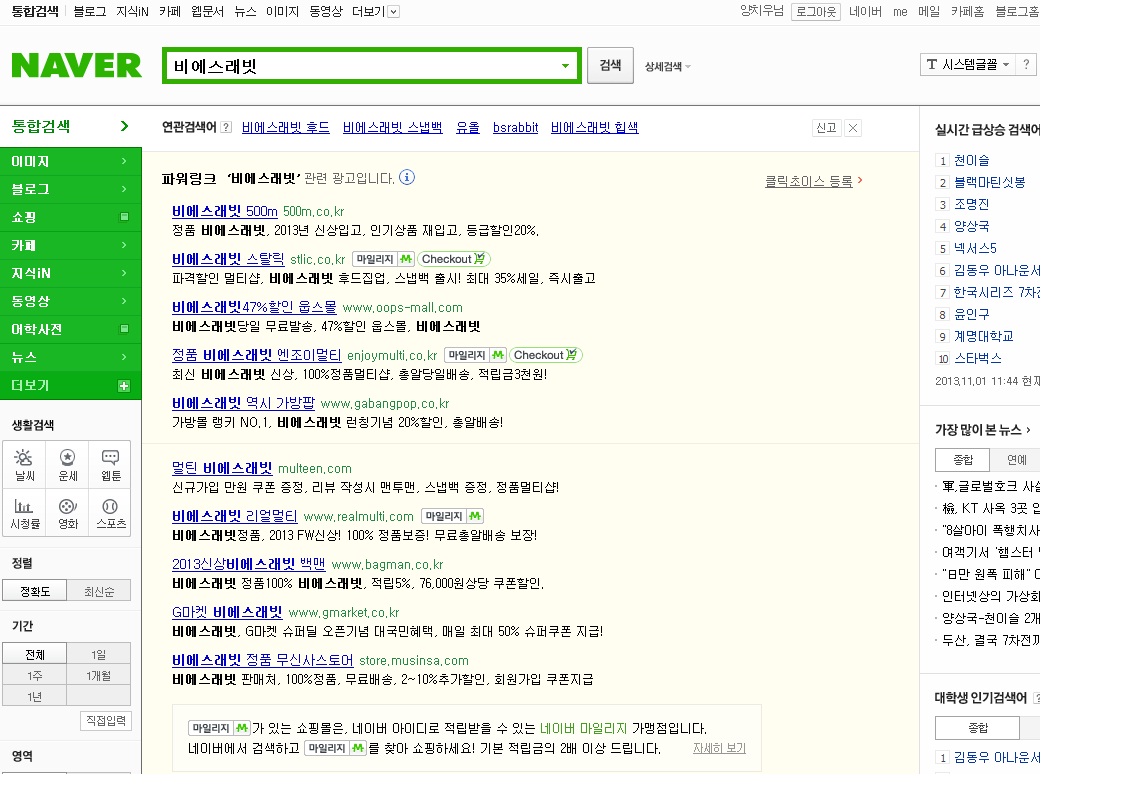Viewport: 1123px width, 794px height.
Task: Open the 블로그 sidebar category
Action: (71, 189)
